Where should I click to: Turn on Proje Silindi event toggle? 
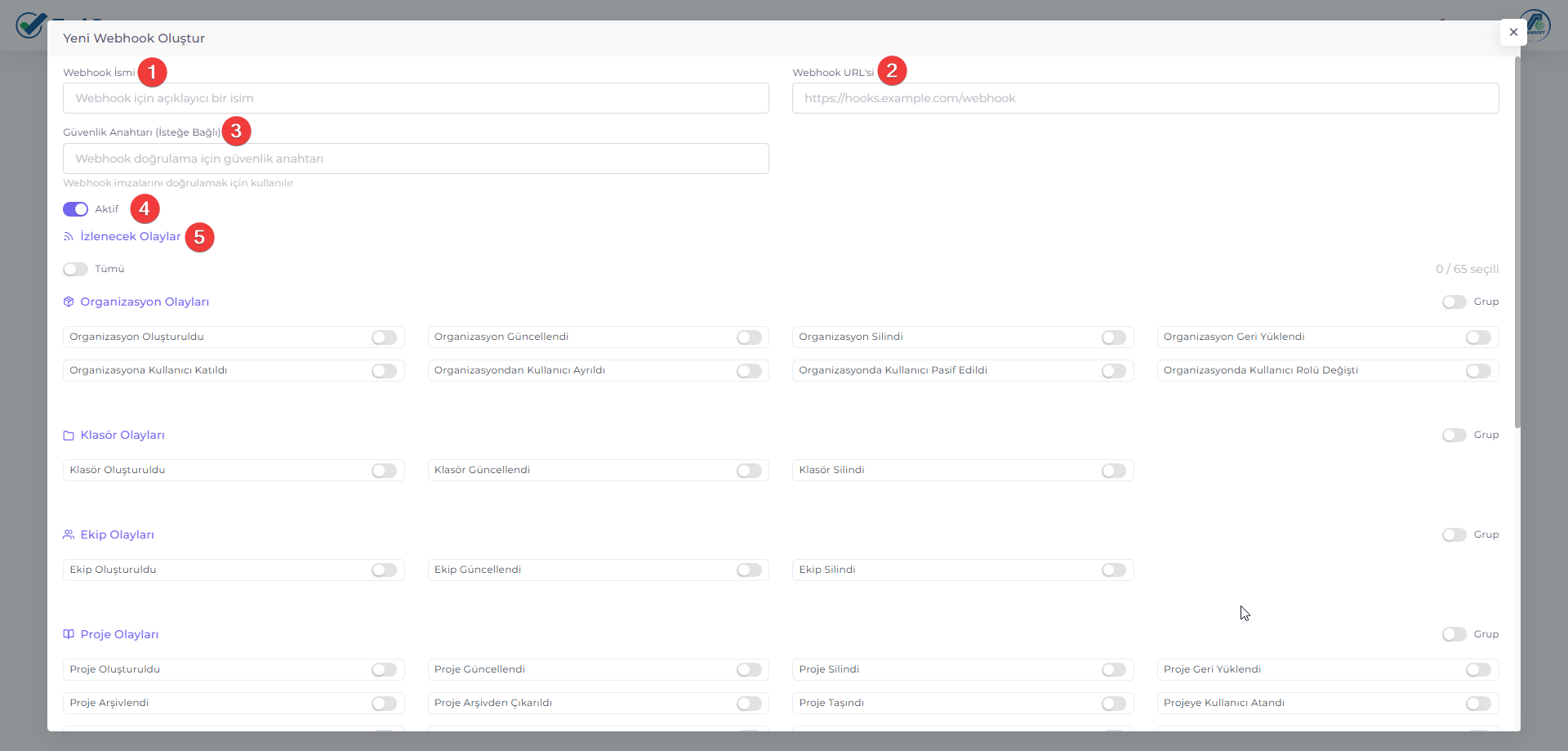coord(1113,670)
